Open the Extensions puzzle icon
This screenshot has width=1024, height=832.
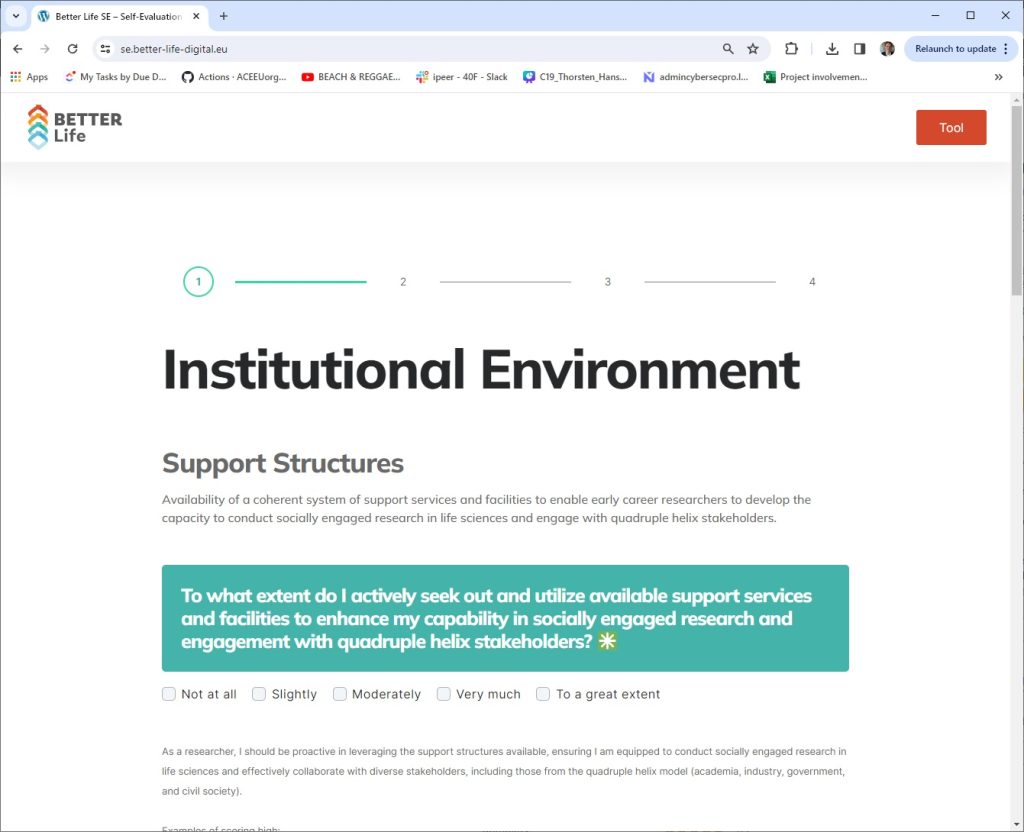tap(791, 49)
